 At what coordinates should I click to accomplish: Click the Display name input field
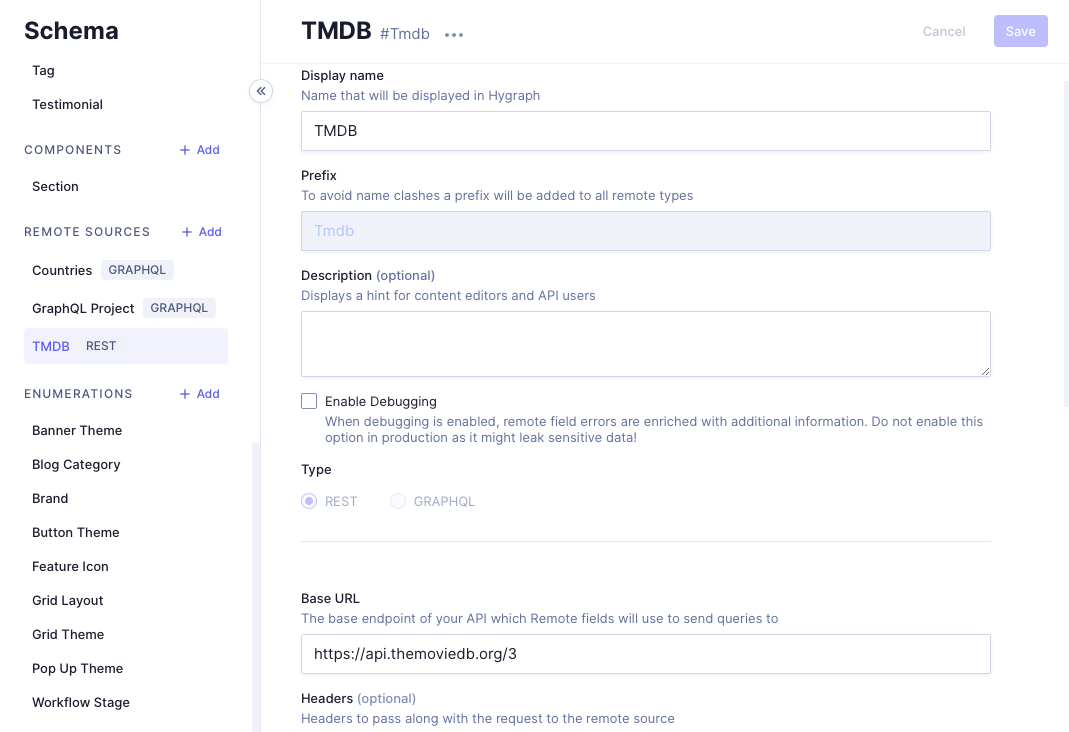(646, 131)
